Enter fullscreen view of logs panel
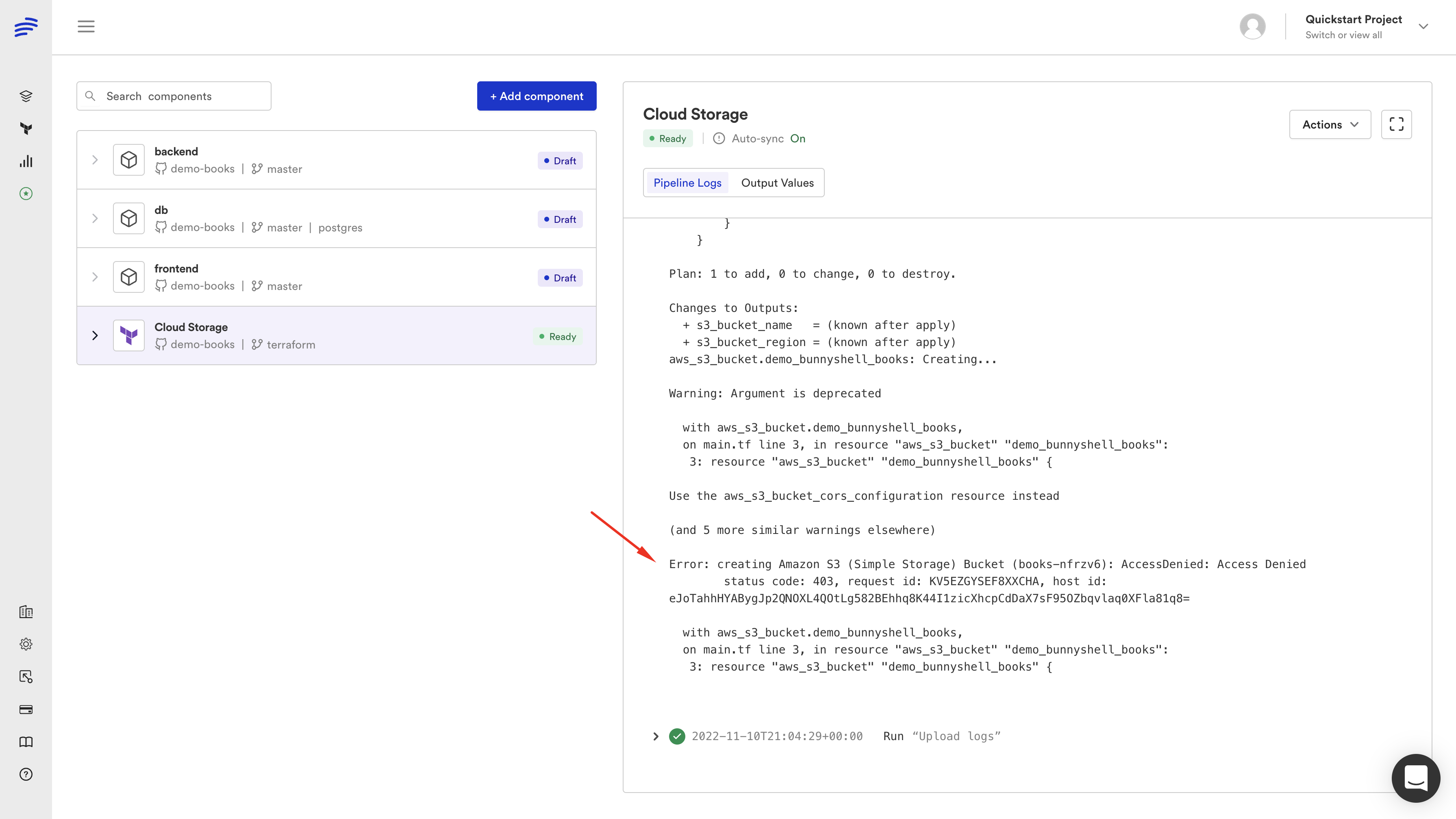The height and width of the screenshot is (819, 1456). [1396, 124]
